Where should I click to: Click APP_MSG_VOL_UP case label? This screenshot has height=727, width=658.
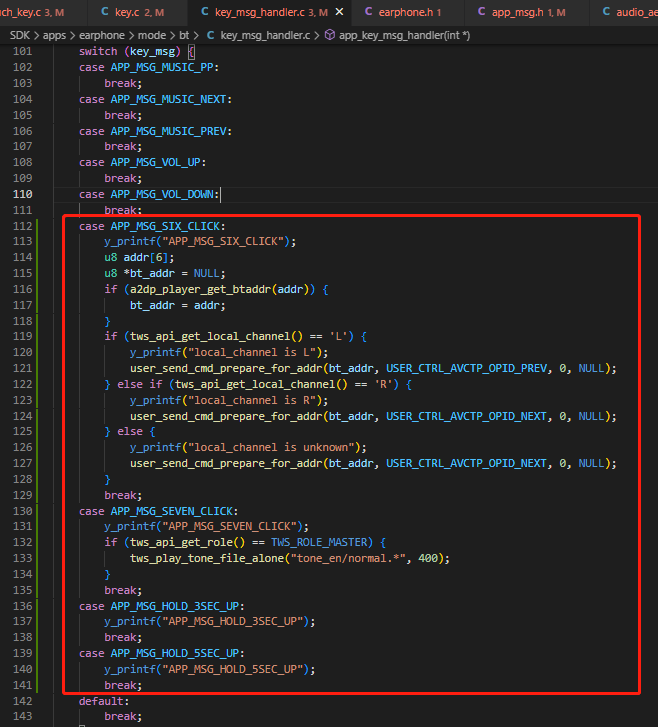click(x=155, y=162)
